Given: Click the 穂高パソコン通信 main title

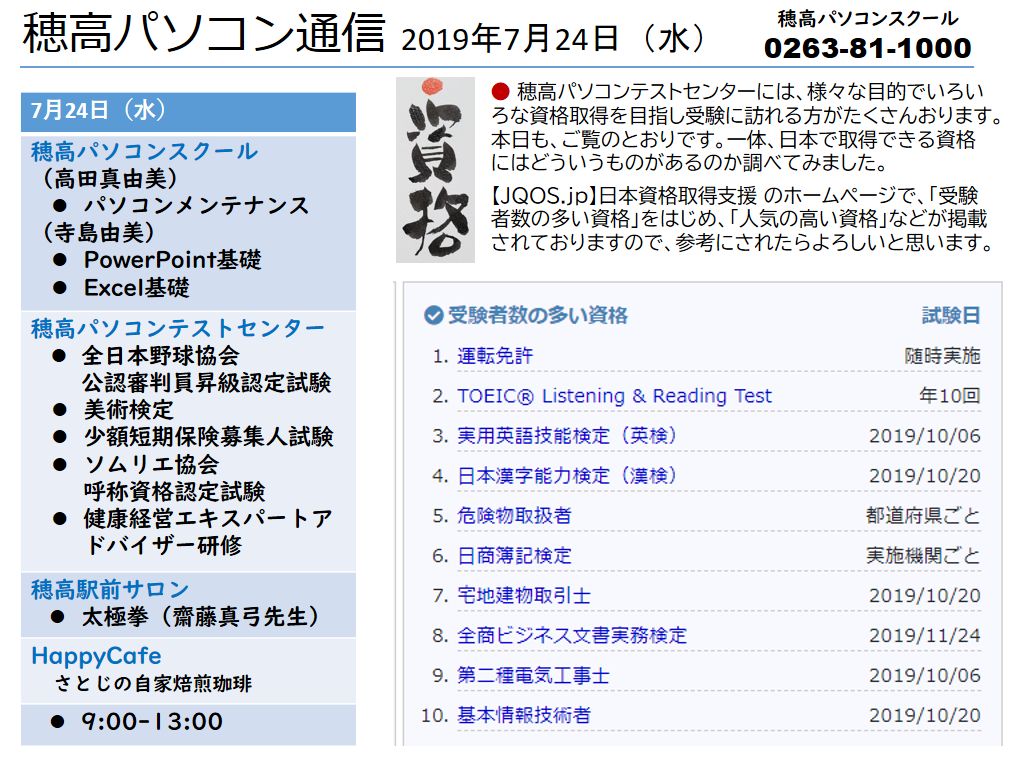Looking at the screenshot, I should coord(204,36).
